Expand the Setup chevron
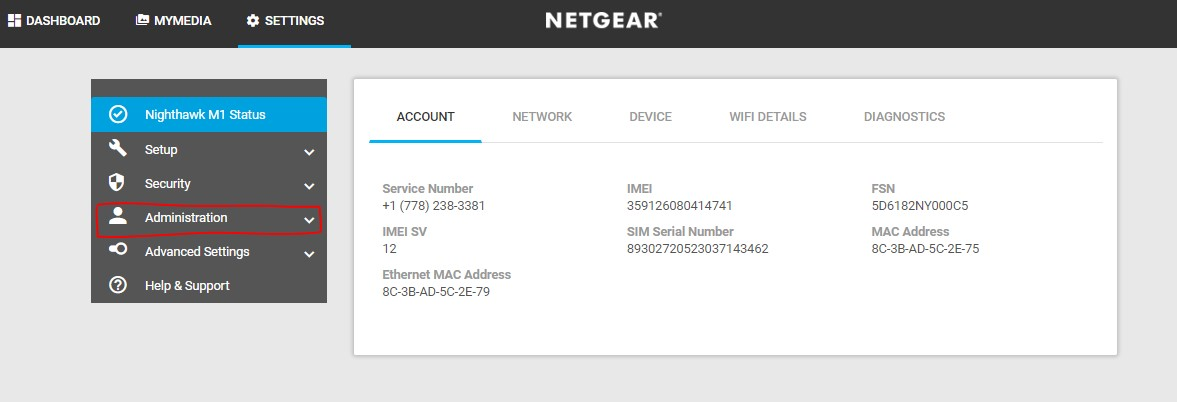The width and height of the screenshot is (1177, 402). (x=309, y=152)
